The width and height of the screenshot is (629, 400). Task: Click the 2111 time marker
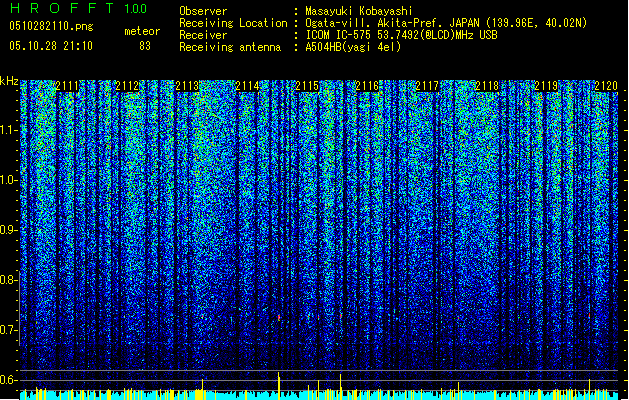coord(67,86)
